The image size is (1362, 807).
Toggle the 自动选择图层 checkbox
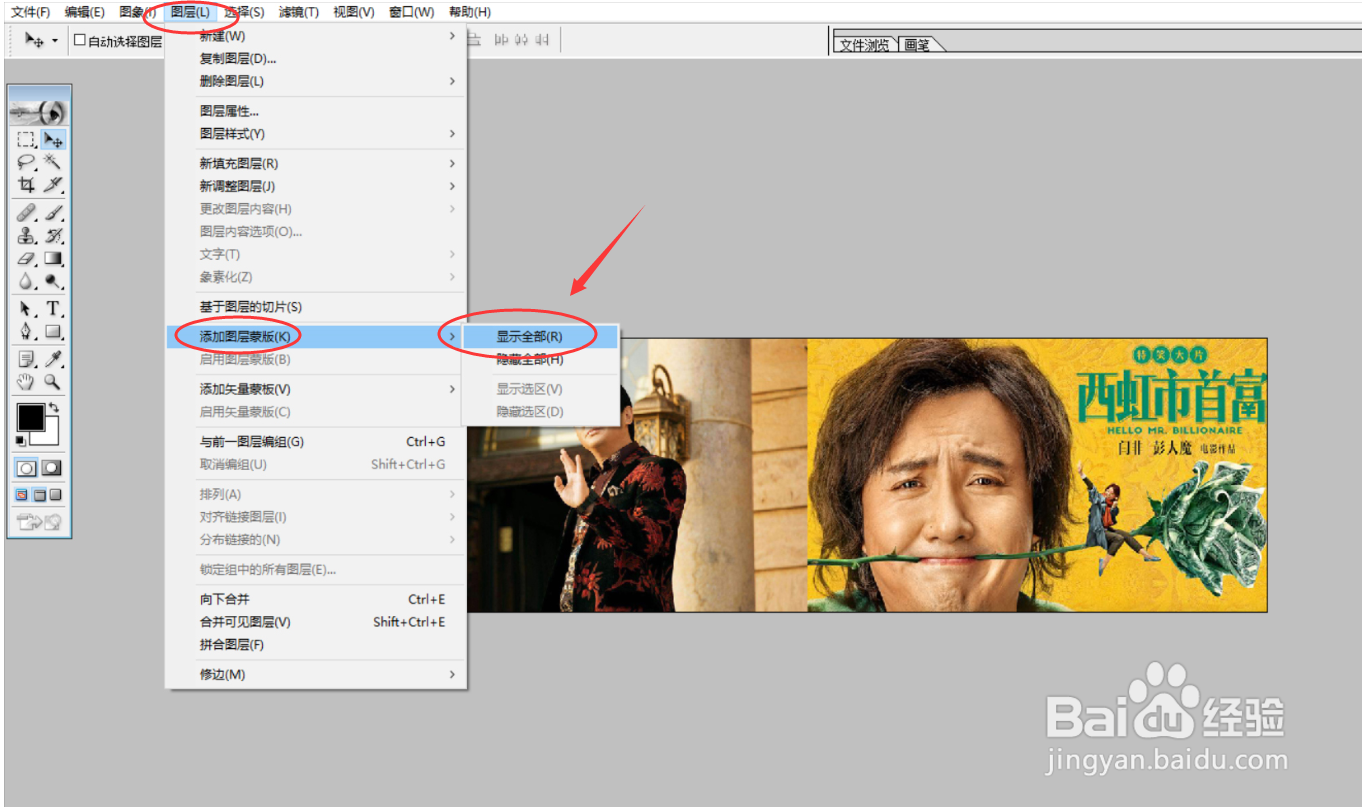tap(80, 41)
